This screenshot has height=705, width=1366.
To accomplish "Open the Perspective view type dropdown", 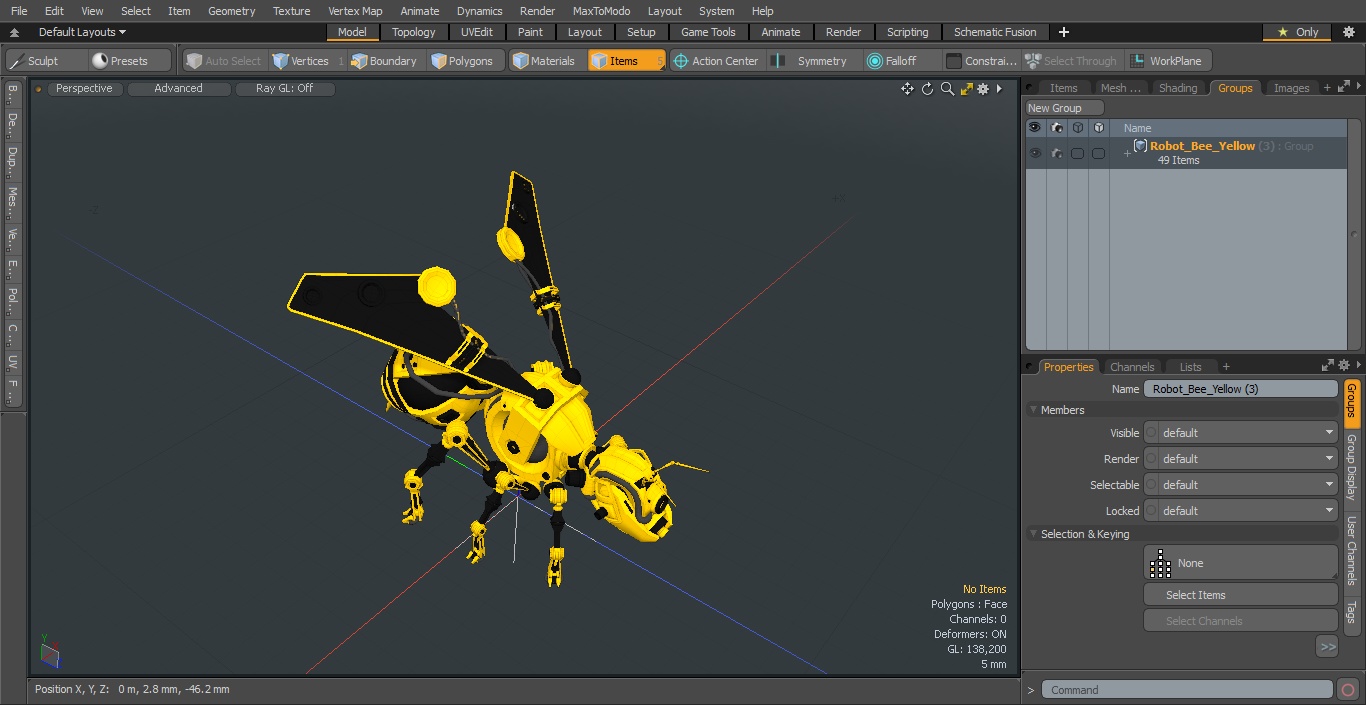I will pyautogui.click(x=85, y=89).
